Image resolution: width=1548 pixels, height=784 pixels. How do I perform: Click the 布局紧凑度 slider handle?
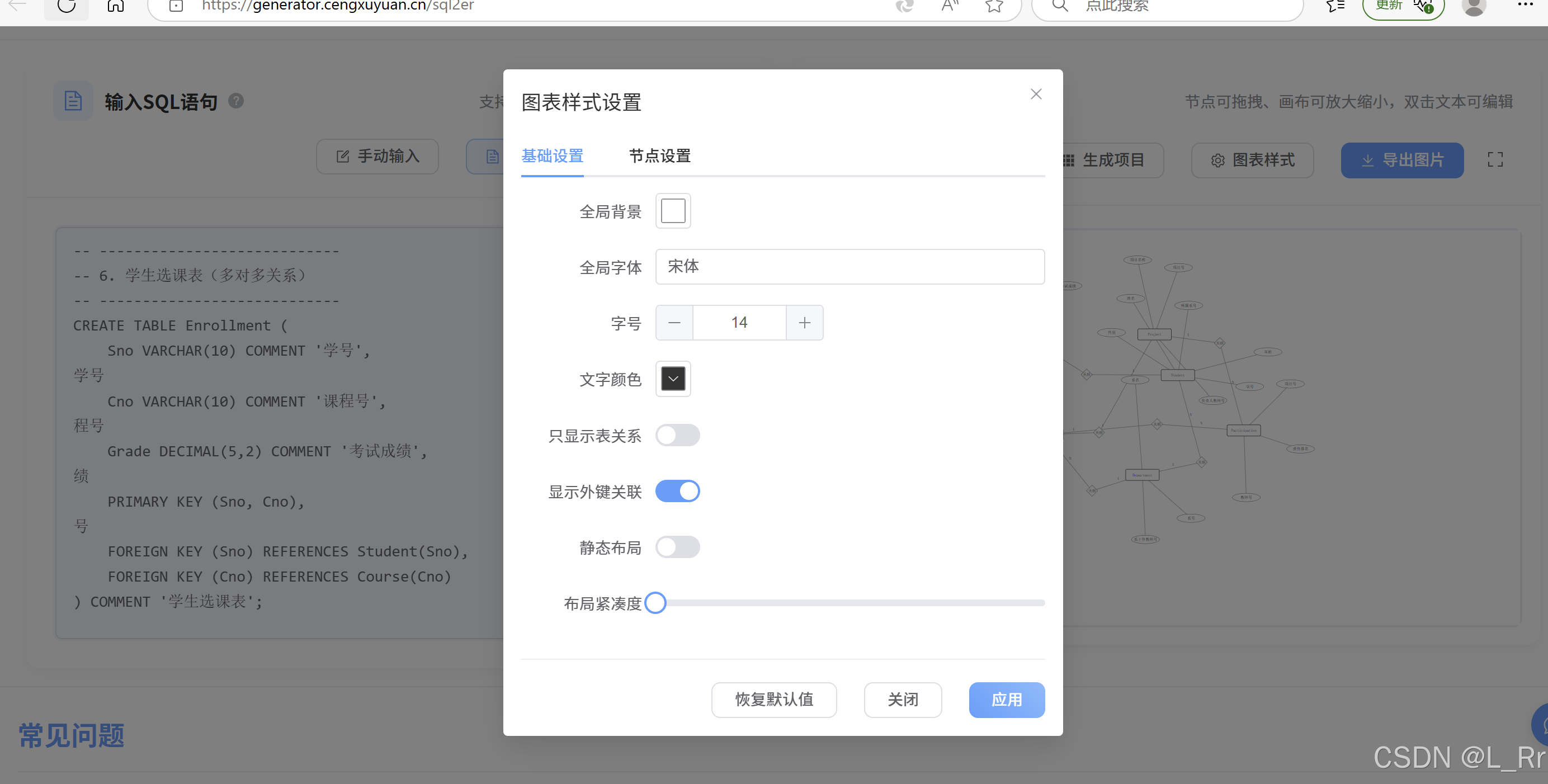pyautogui.click(x=655, y=603)
